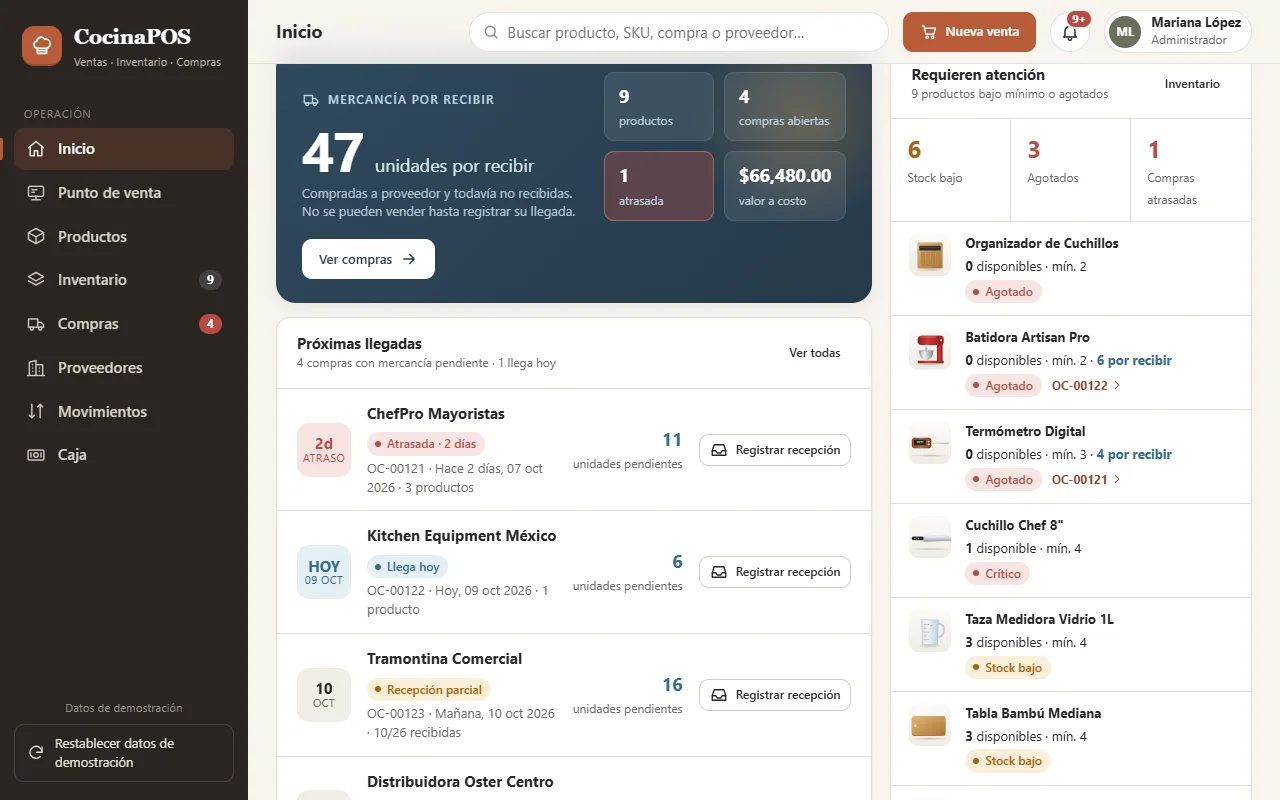Register reception for ChefPro Mayoristas
Screen dimensions: 1280x800
click(775, 450)
